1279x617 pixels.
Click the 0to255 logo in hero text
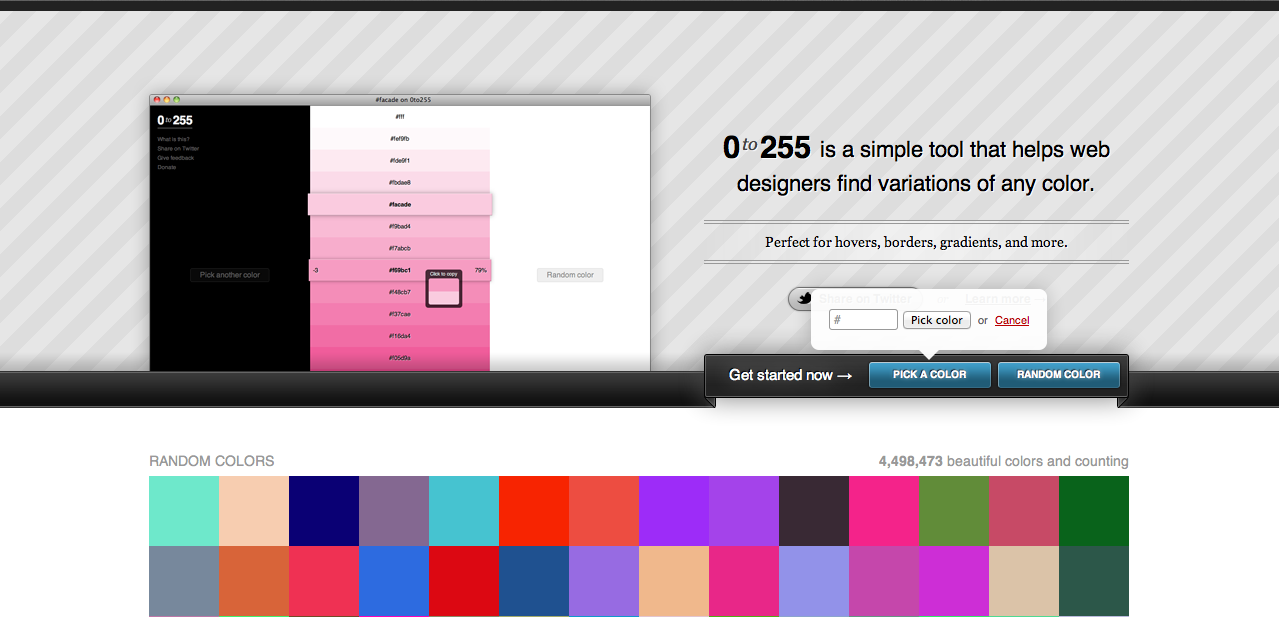[x=766, y=149]
